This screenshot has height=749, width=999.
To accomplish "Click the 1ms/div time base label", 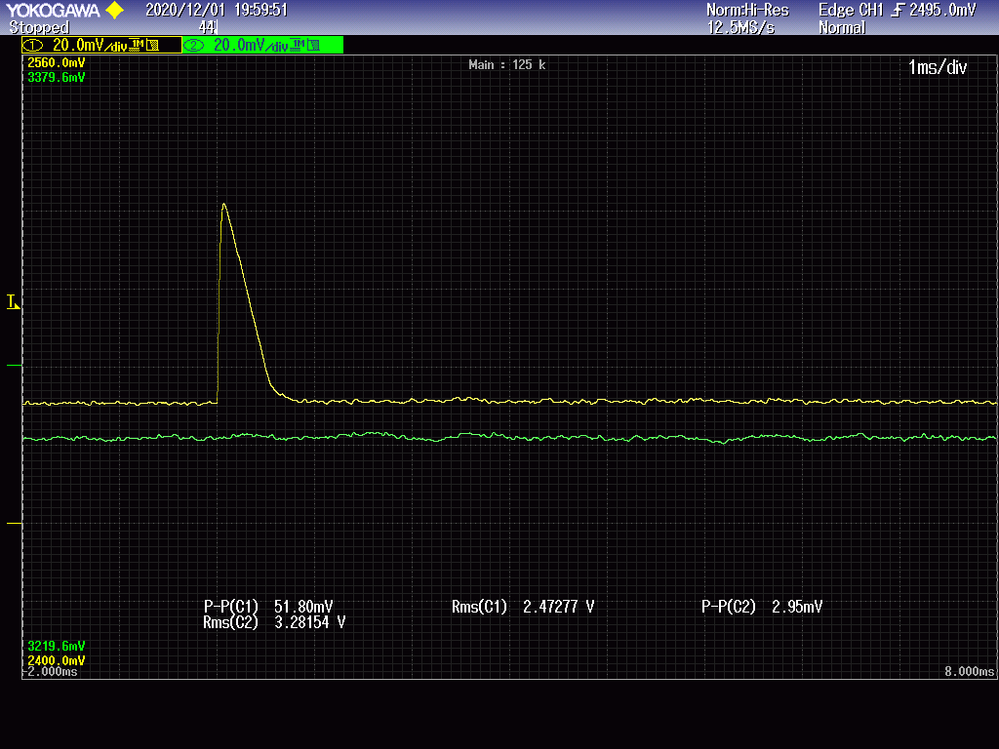I will [937, 68].
